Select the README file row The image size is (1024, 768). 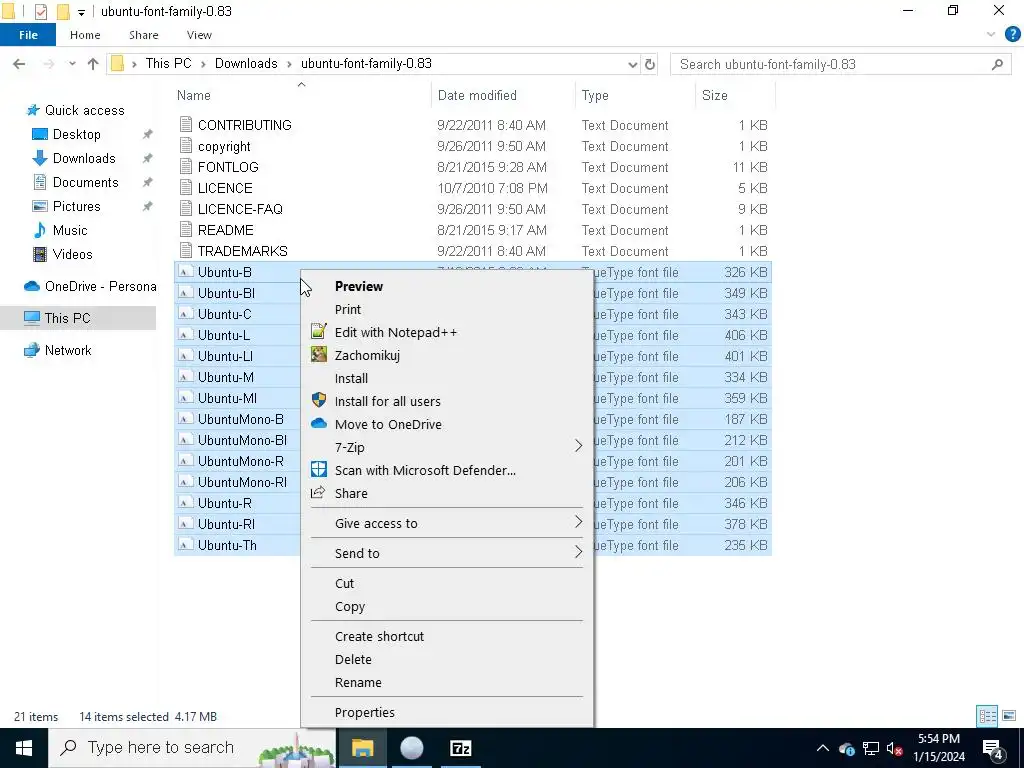pyautogui.click(x=473, y=230)
